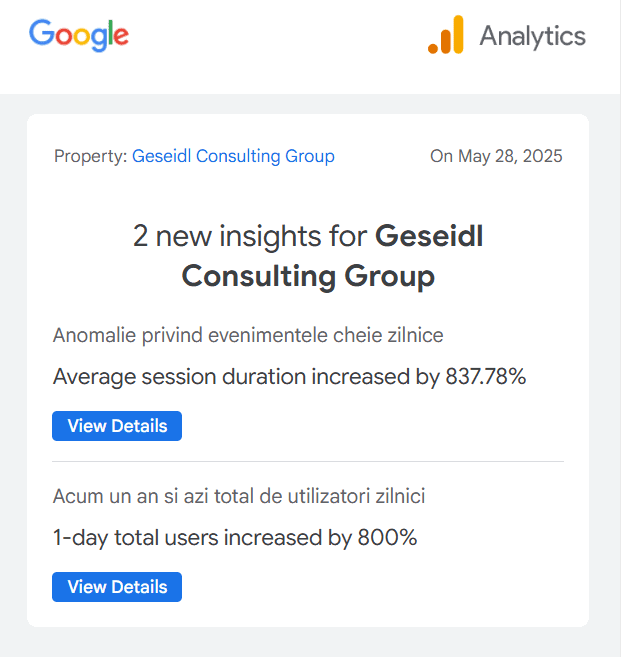Click the Google logo
This screenshot has width=623, height=657.
coord(79,35)
